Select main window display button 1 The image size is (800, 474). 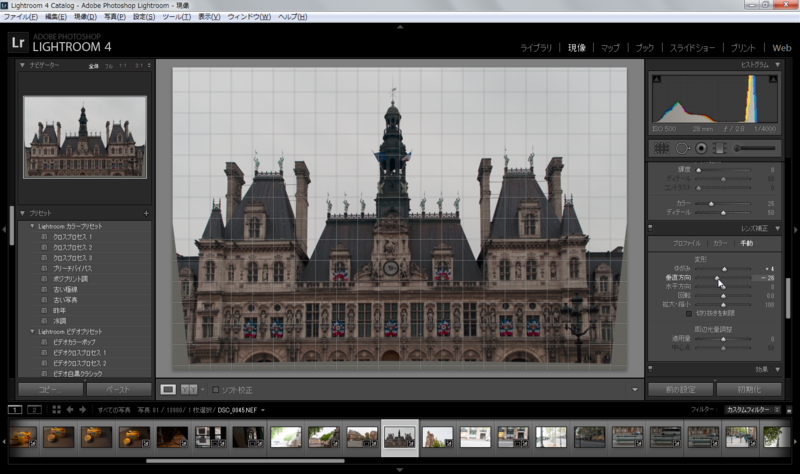click(15, 409)
